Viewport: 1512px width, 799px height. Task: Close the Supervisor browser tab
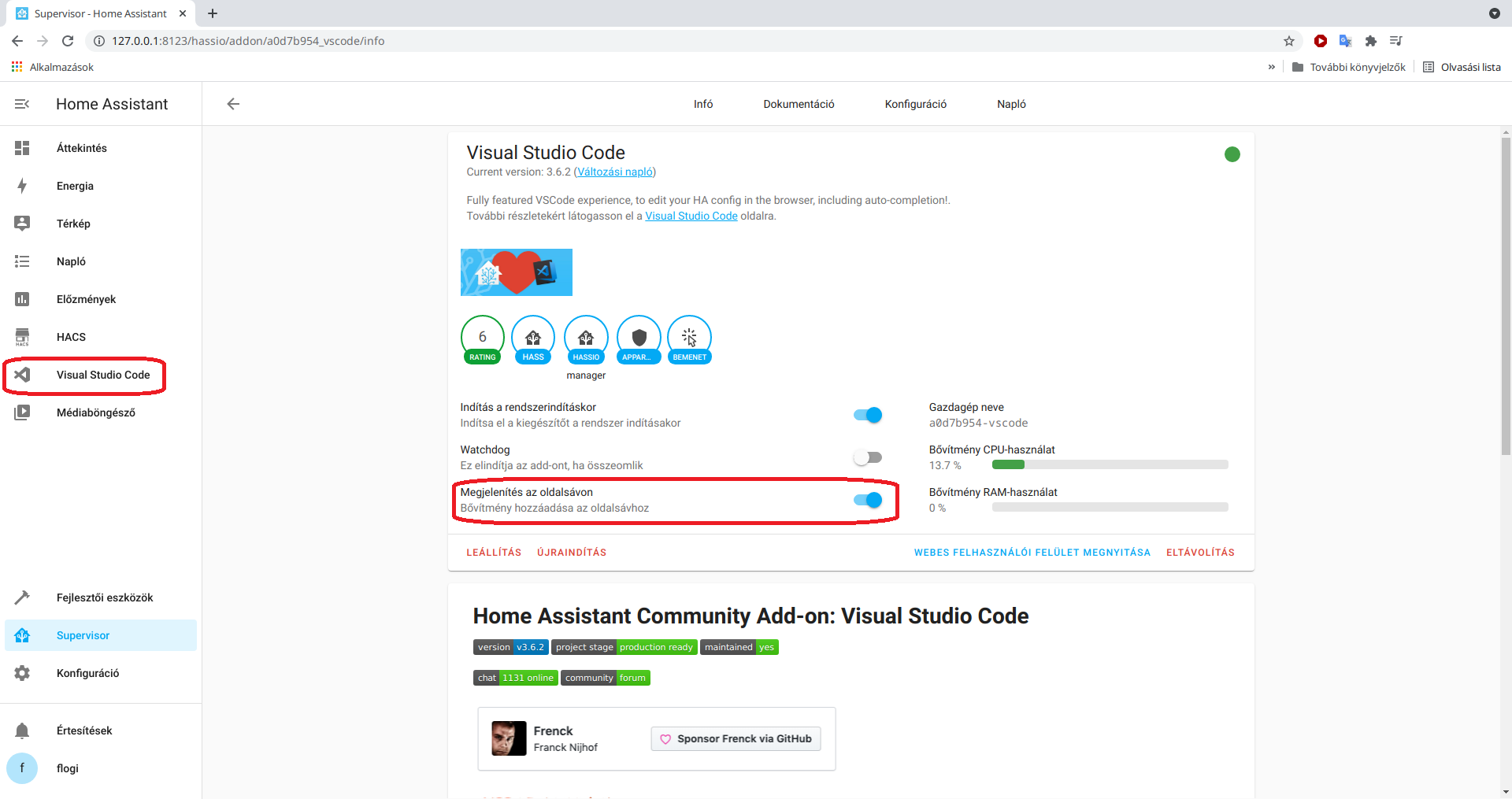183,13
